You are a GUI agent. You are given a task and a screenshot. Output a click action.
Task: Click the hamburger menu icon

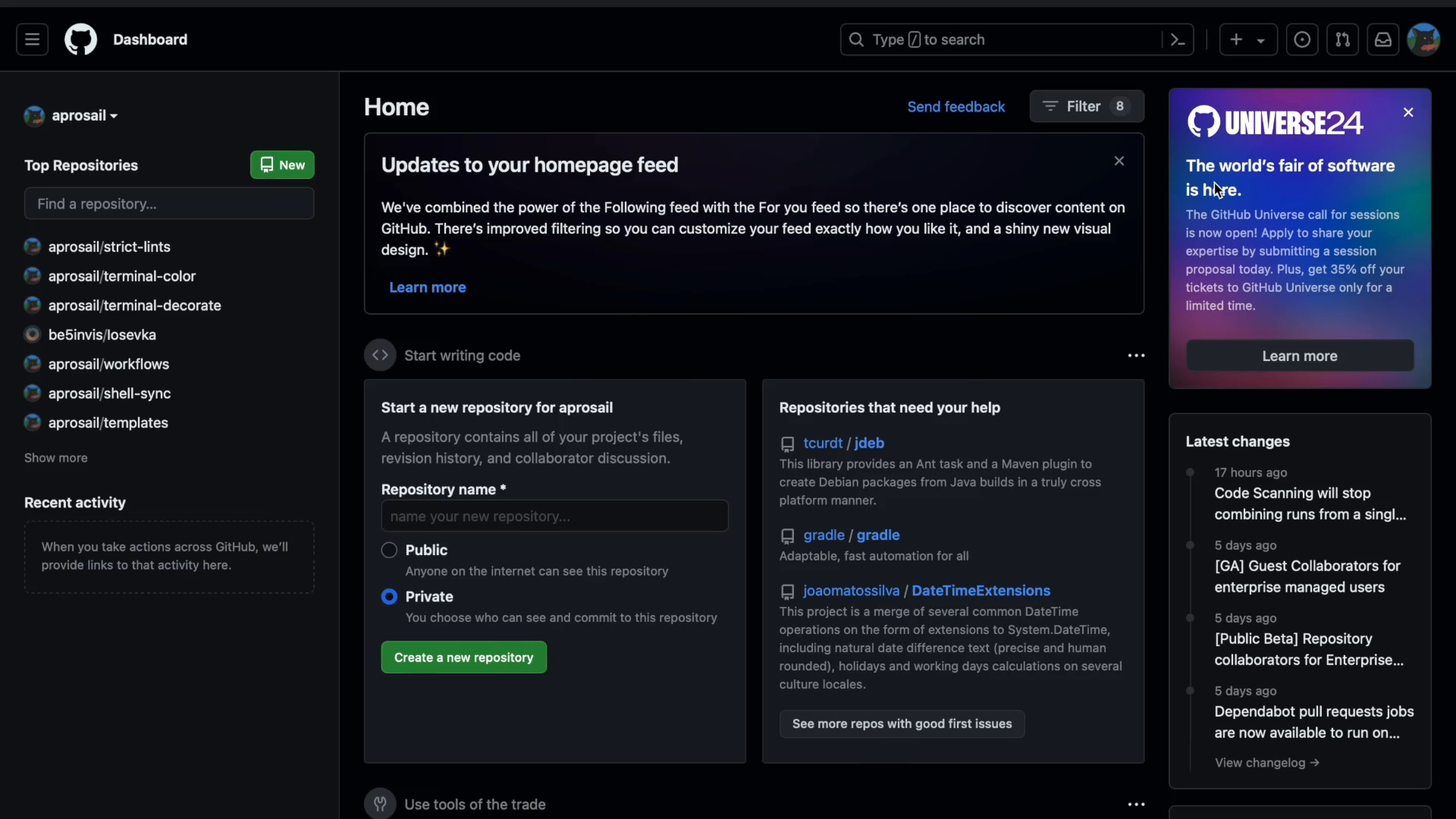point(32,39)
